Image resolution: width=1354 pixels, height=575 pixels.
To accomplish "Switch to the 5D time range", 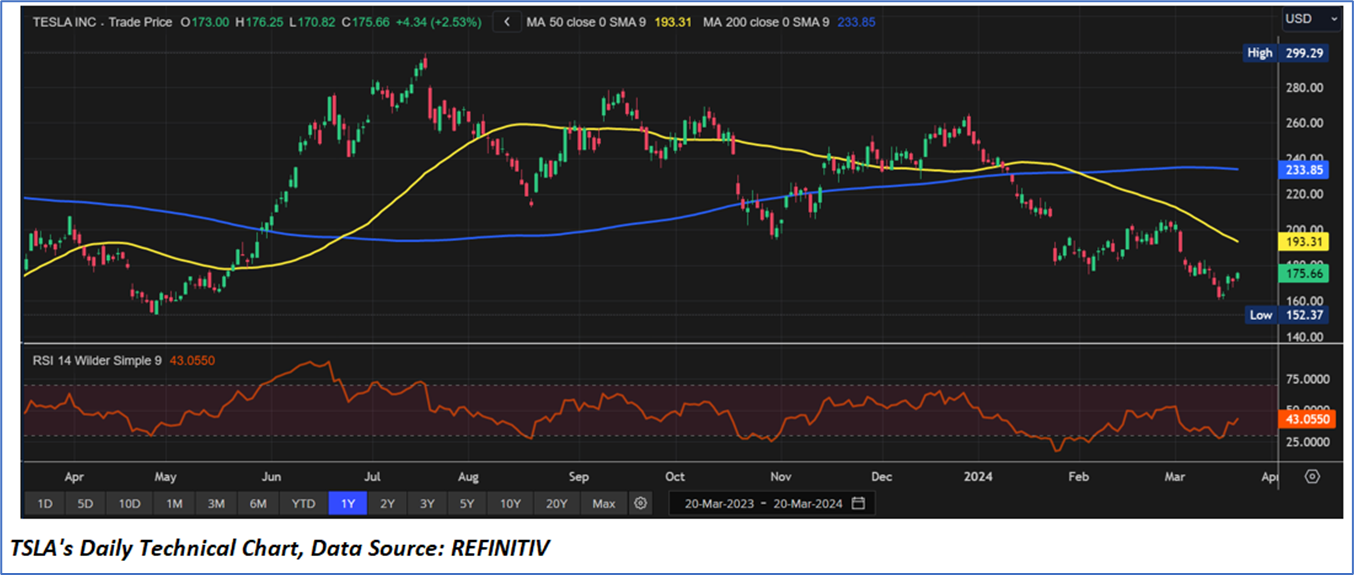I will coord(86,503).
